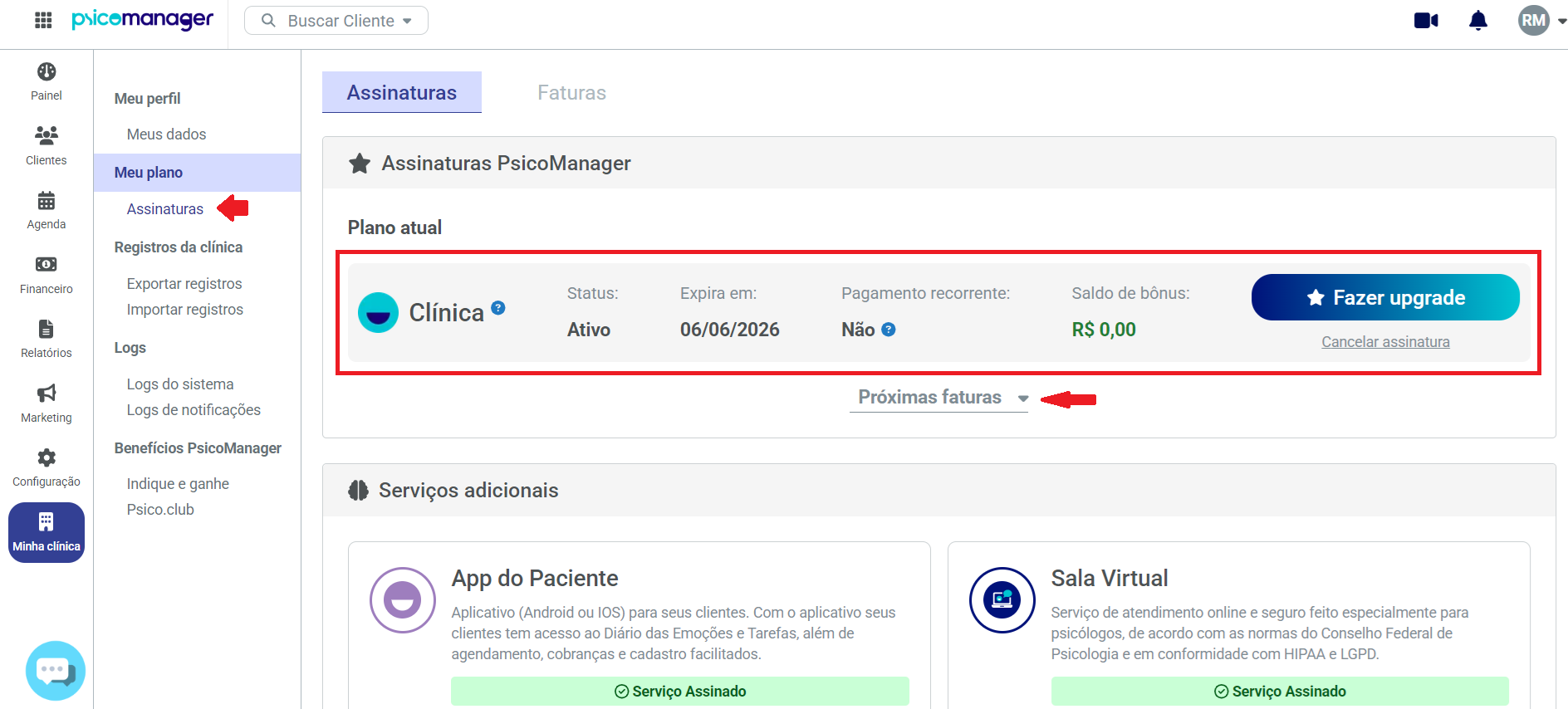This screenshot has width=1568, height=709.
Task: Open Configuração in sidebar
Action: click(47, 467)
